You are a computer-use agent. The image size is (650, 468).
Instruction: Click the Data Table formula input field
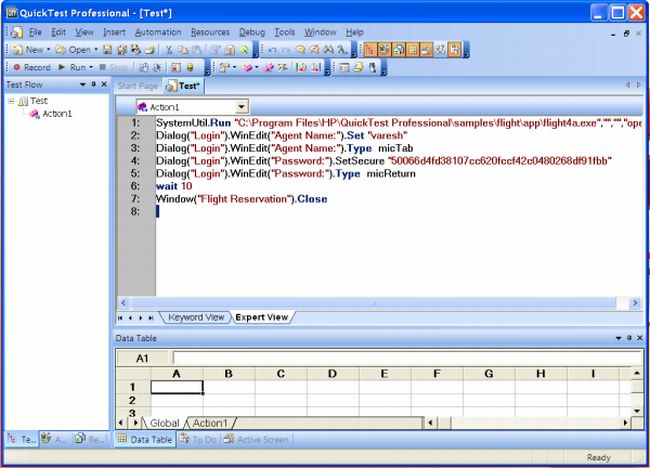click(x=408, y=358)
